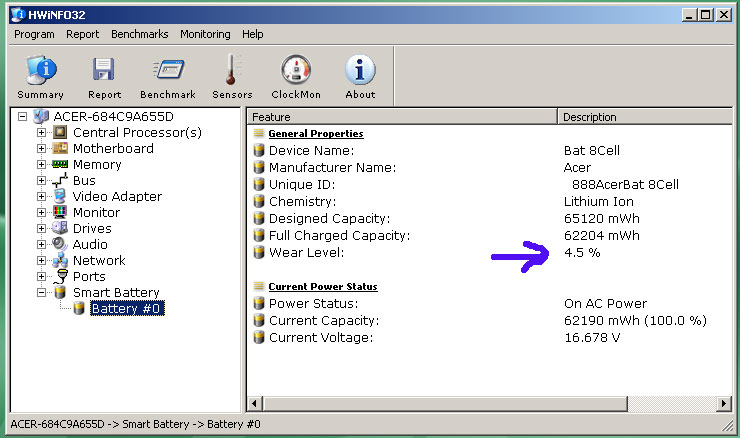Select the Battery #0 tree item
The width and height of the screenshot is (740, 438).
(126, 308)
